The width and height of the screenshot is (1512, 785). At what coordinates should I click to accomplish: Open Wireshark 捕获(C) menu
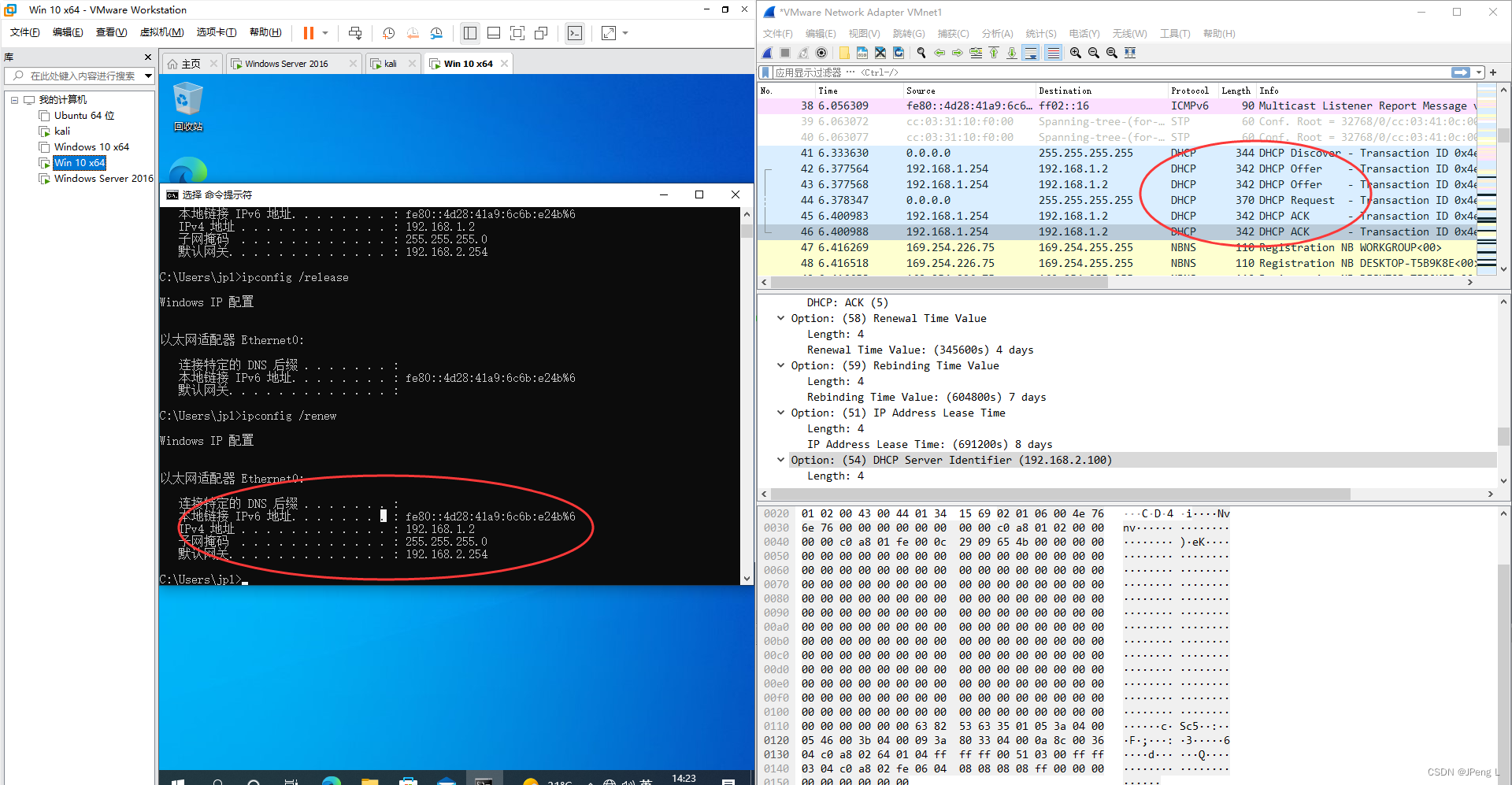coord(953,33)
